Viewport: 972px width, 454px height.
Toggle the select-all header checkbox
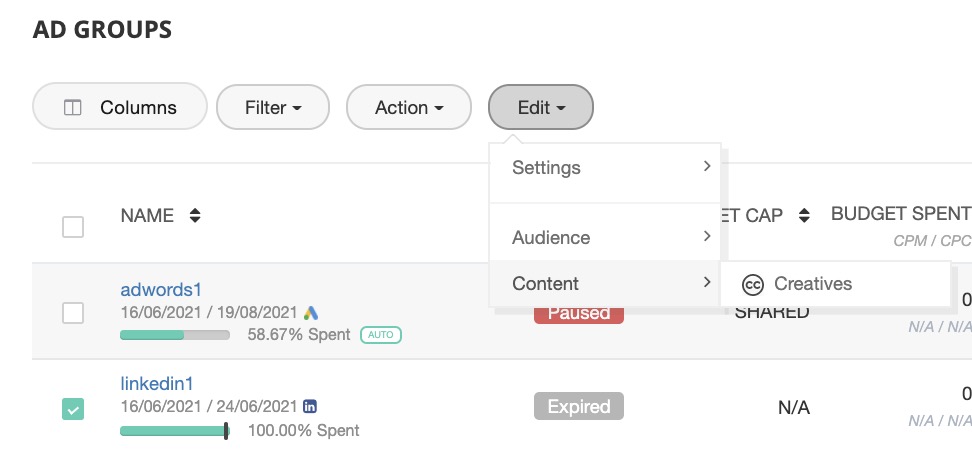[x=73, y=227]
